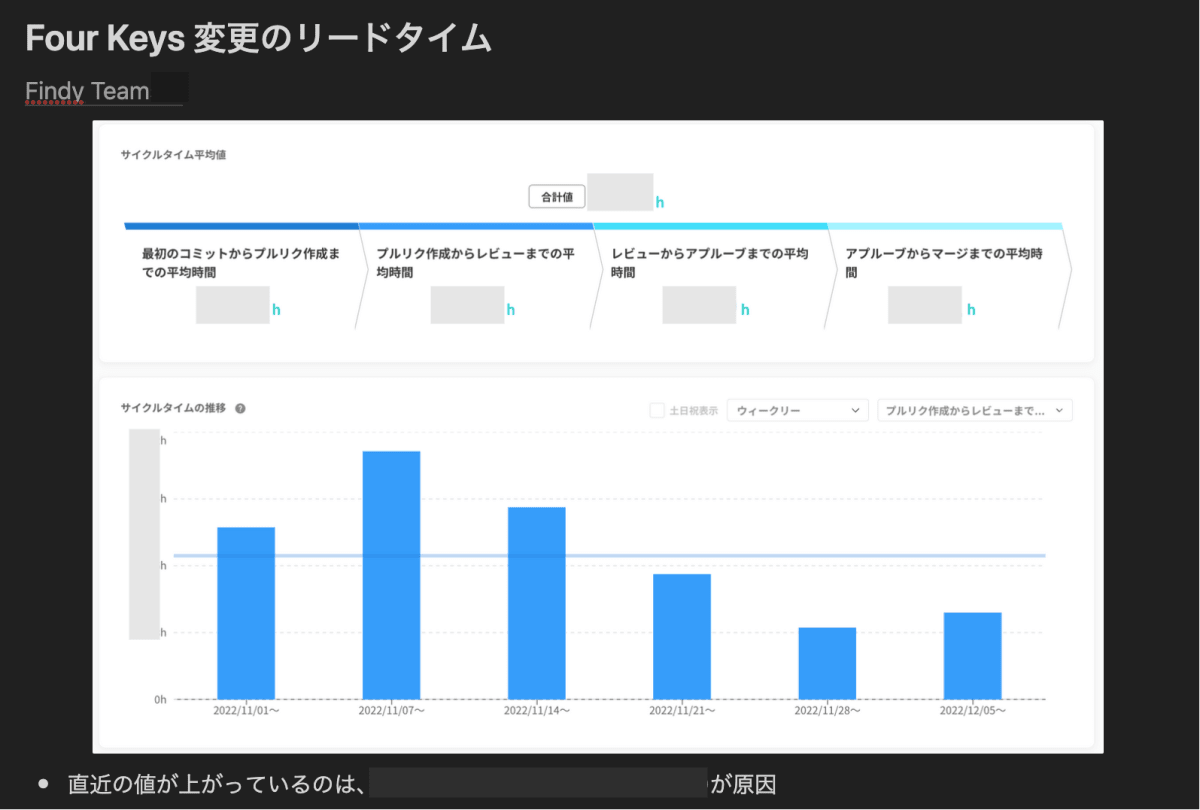Click the 0h axis label
Screen dimensions: 1200x810
pyautogui.click(x=160, y=700)
